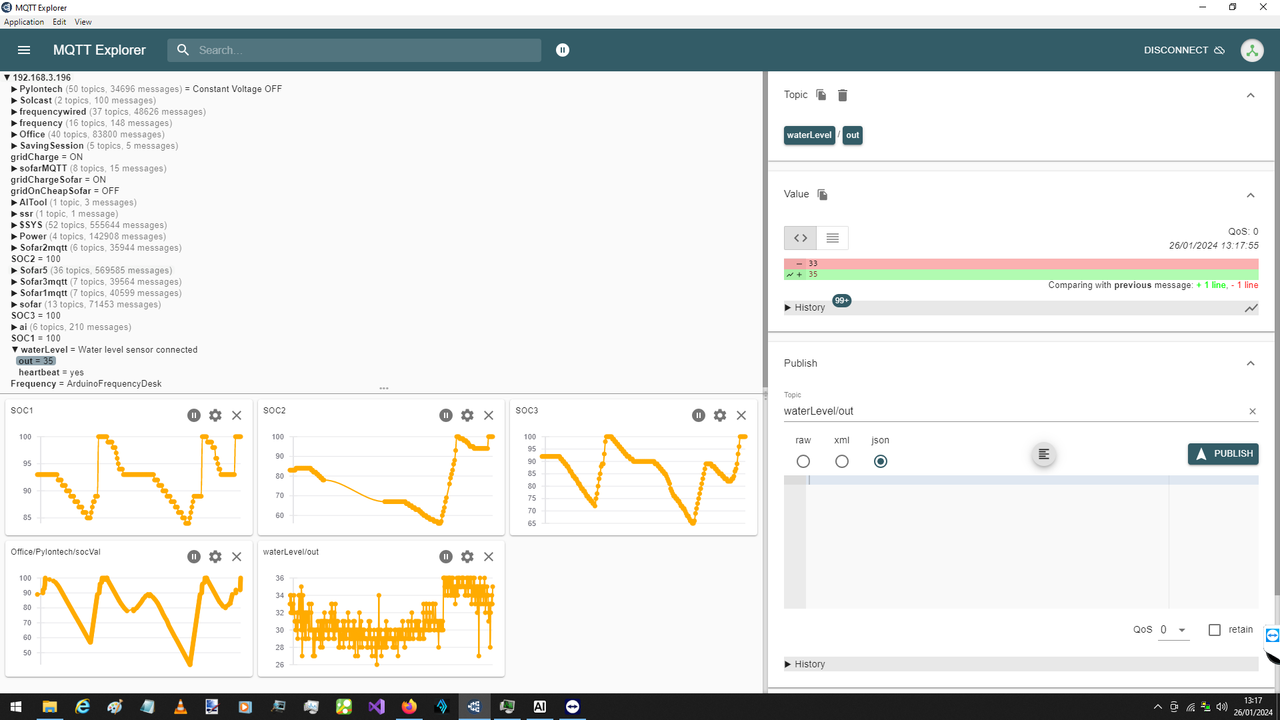Open VLC from the taskbar

[180, 706]
